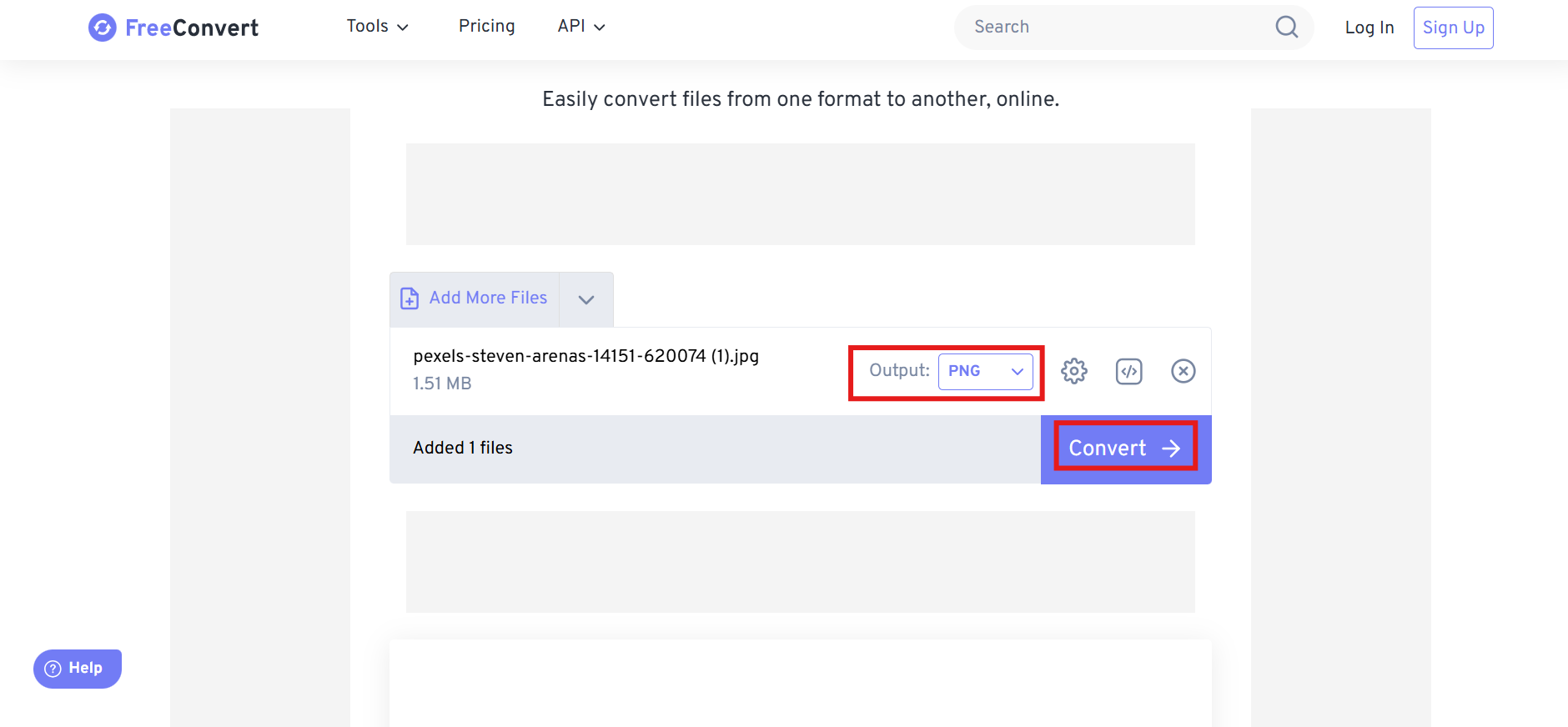Click the arrow icon beside Convert
Screen dimensions: 1568x727
(1172, 449)
